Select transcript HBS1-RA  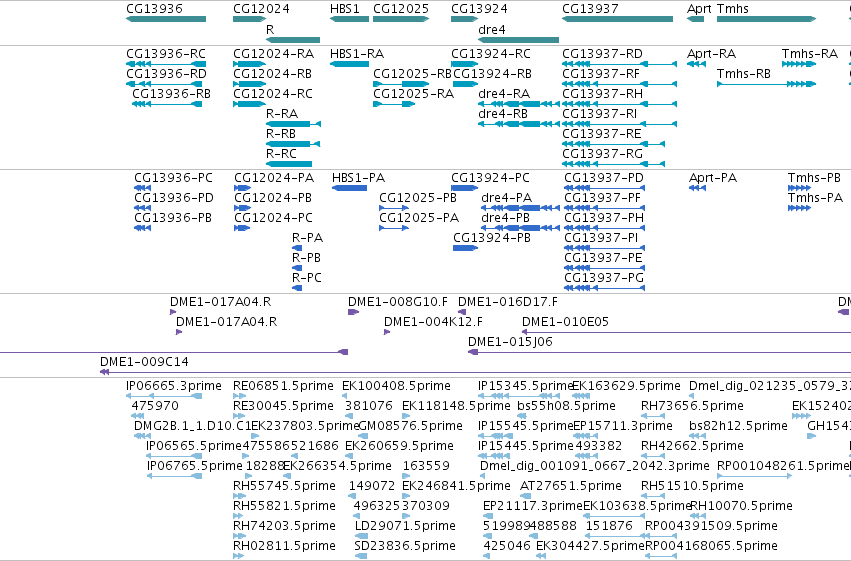tap(350, 64)
